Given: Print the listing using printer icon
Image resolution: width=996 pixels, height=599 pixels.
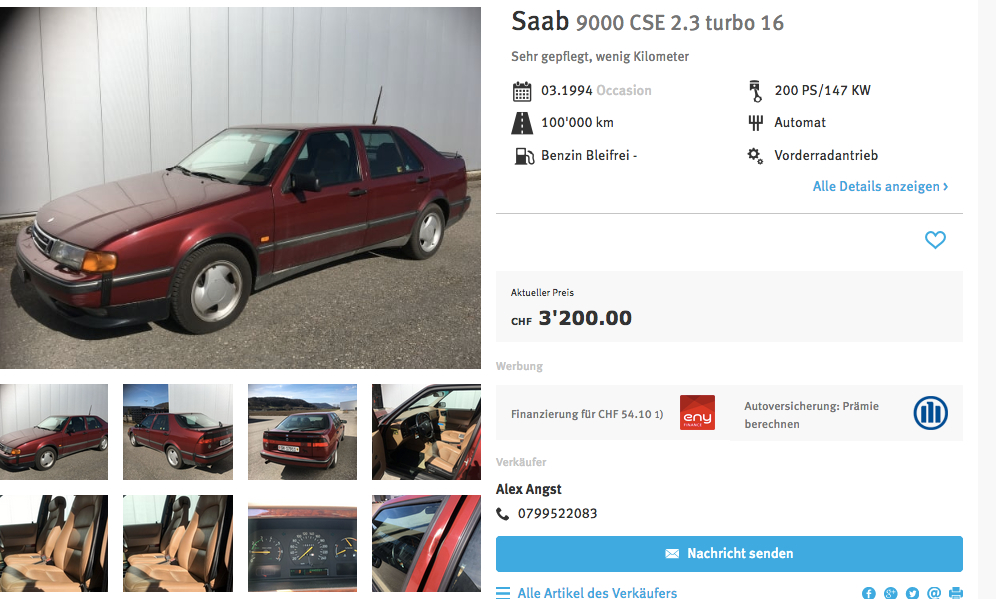Looking at the screenshot, I should click(955, 593).
